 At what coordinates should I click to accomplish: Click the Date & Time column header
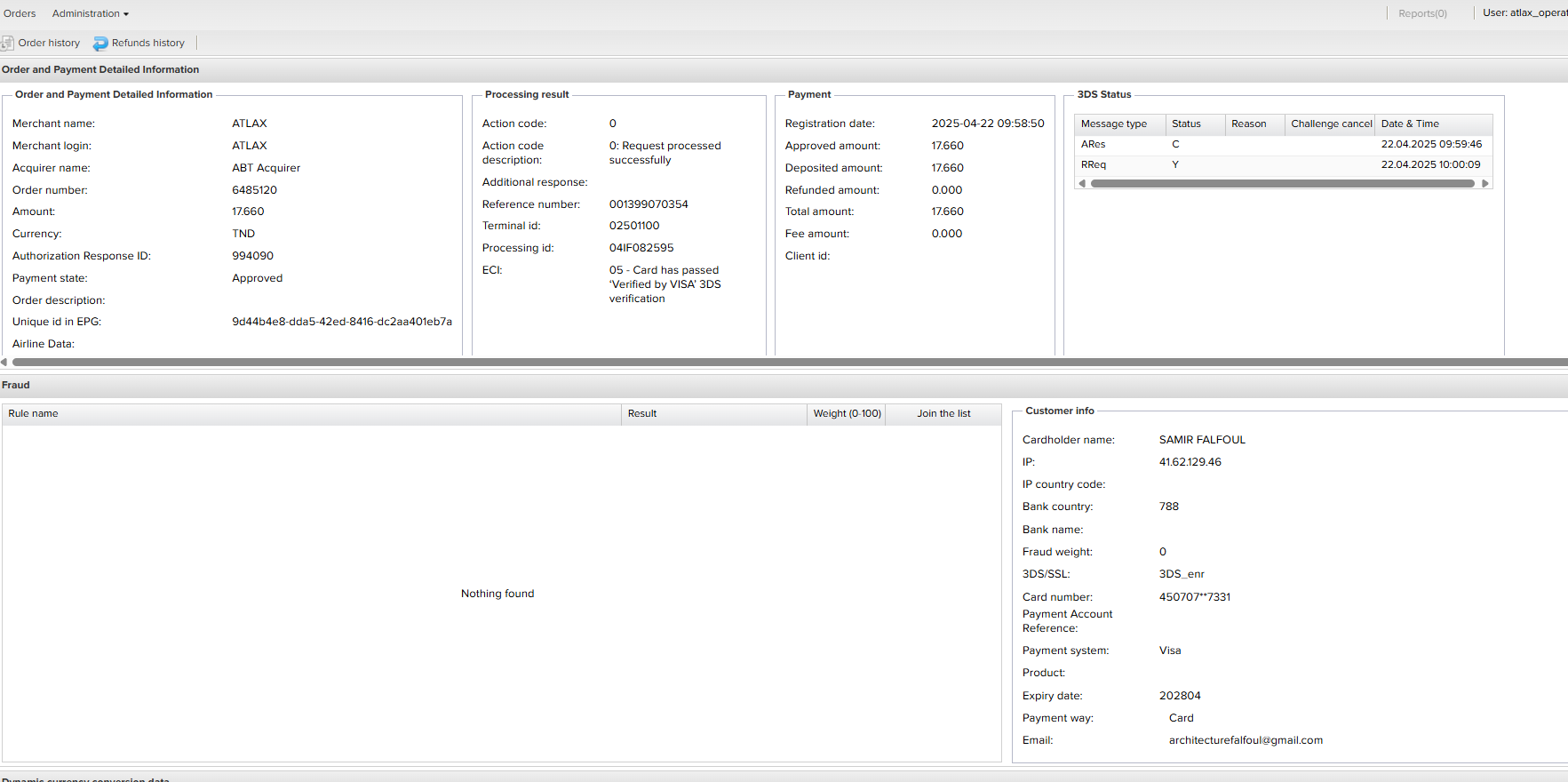[x=1410, y=124]
